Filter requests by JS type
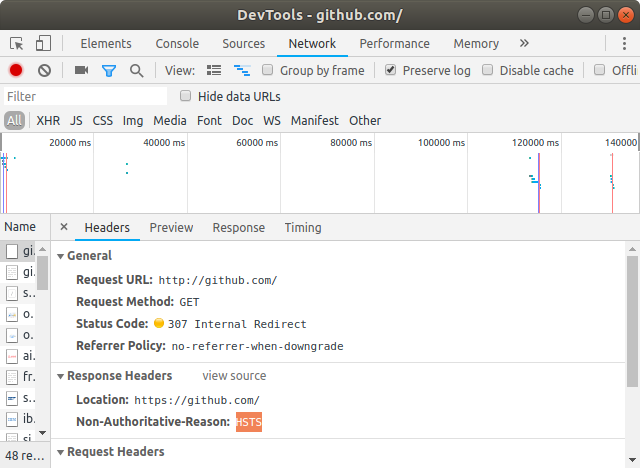 pos(76,120)
